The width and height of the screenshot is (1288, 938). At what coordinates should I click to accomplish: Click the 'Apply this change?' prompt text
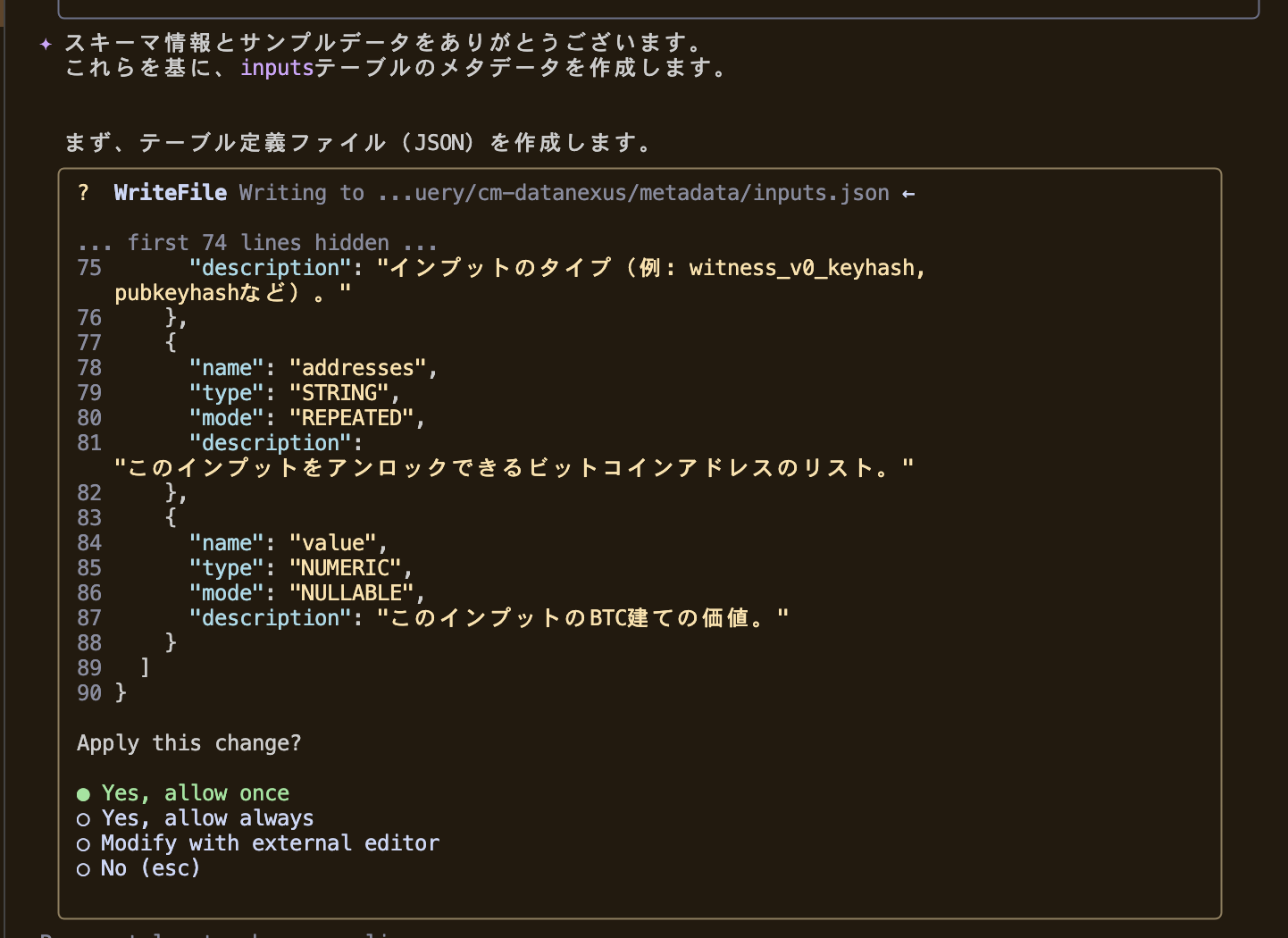pyautogui.click(x=188, y=743)
